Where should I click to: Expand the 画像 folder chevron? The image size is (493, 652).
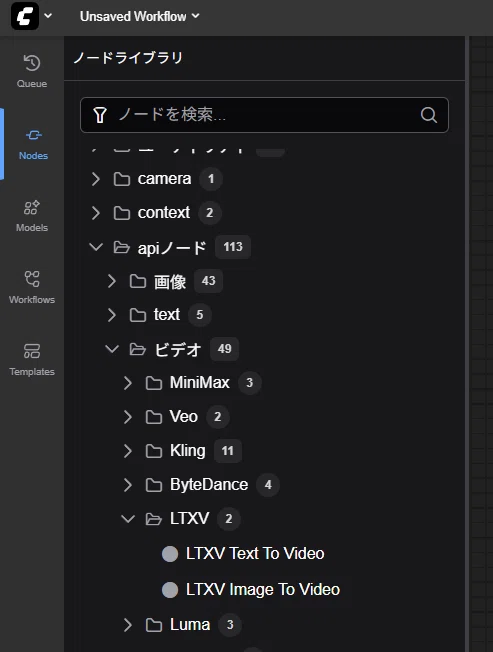111,281
